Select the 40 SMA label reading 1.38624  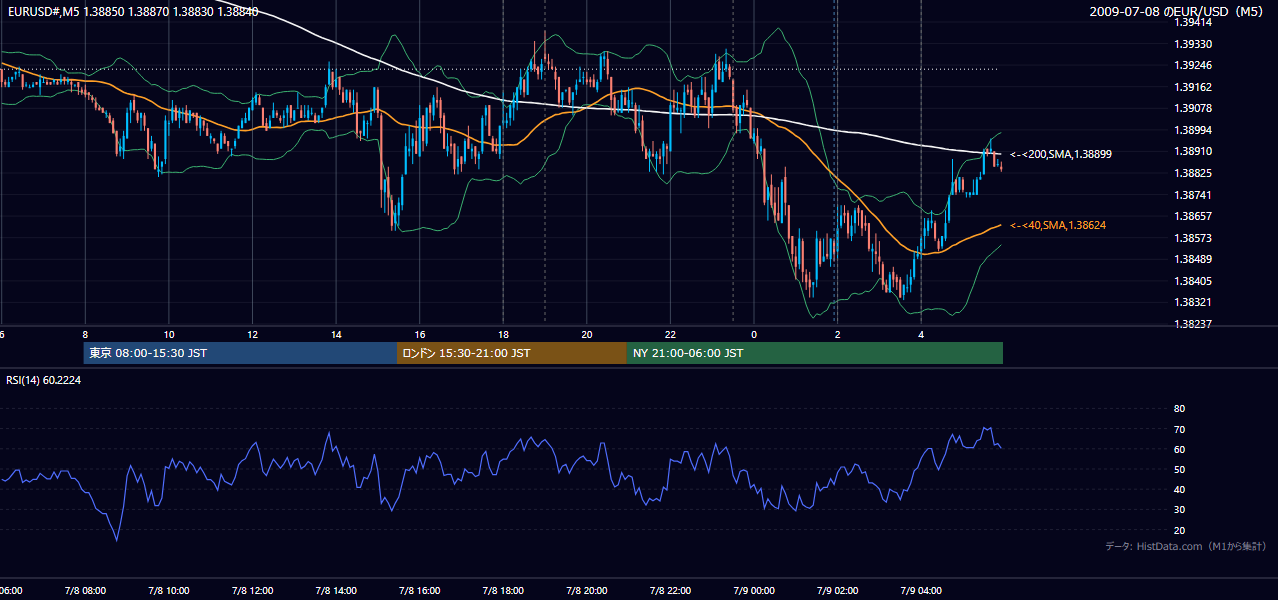click(x=1058, y=226)
